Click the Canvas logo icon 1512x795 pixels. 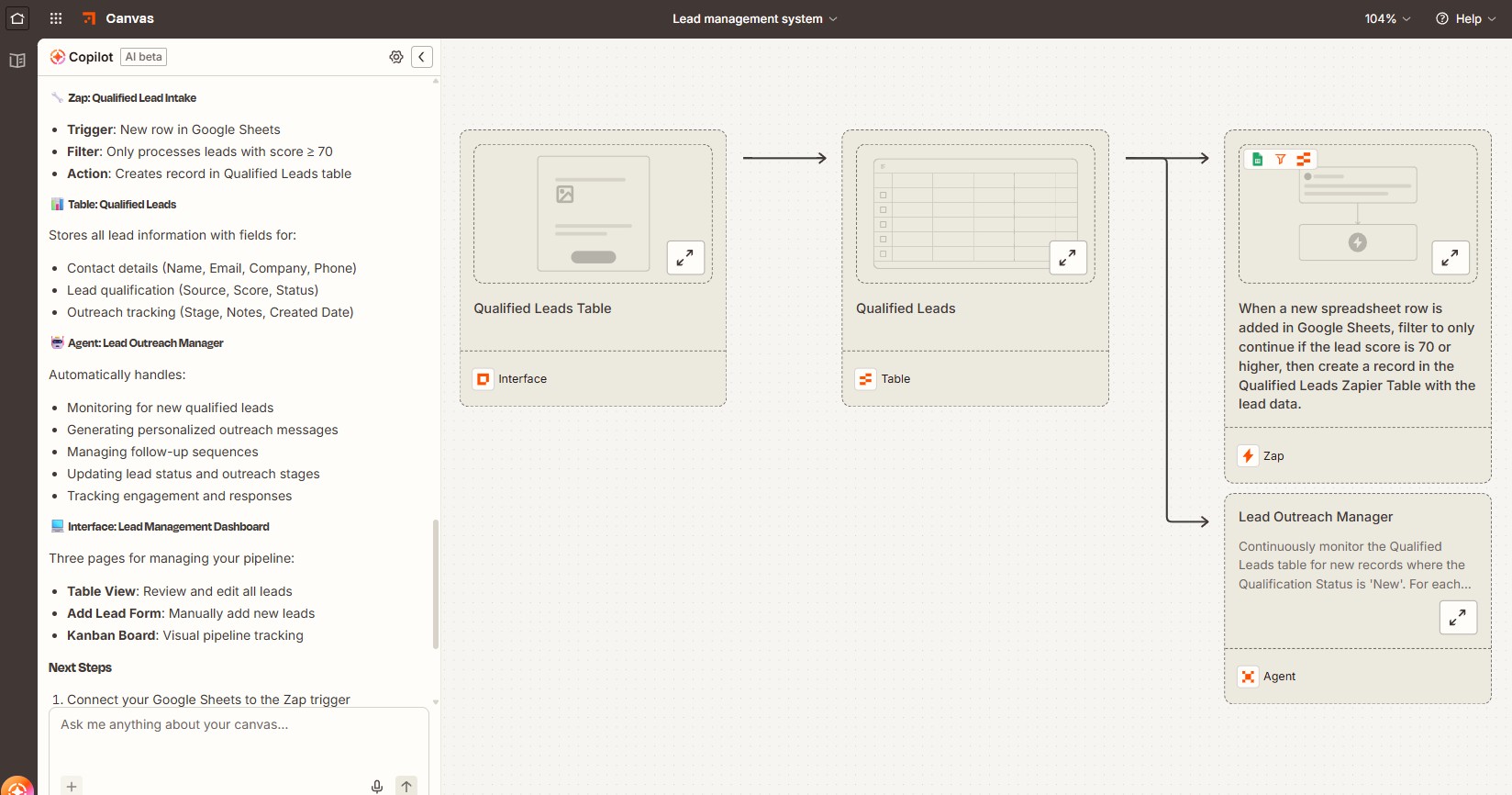coord(89,18)
